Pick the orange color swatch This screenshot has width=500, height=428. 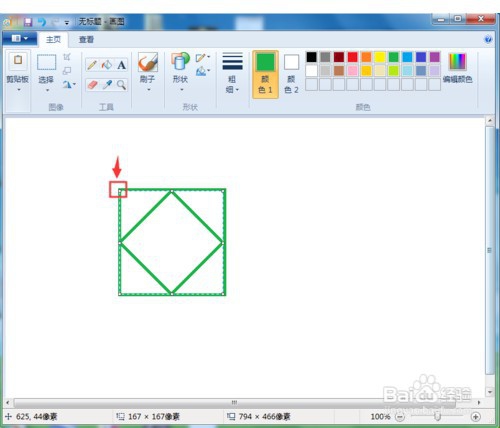point(366,57)
